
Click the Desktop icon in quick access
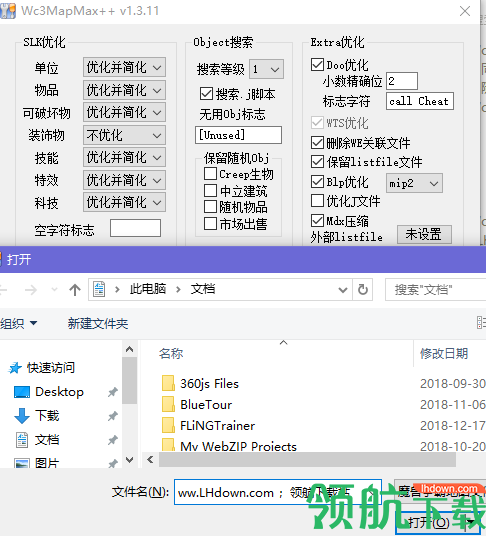(22, 392)
